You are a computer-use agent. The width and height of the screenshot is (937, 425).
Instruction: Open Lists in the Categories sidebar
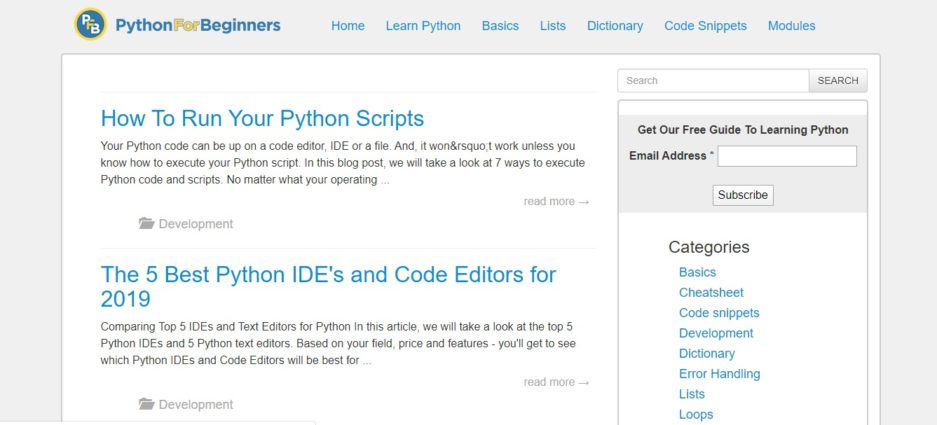[692, 394]
